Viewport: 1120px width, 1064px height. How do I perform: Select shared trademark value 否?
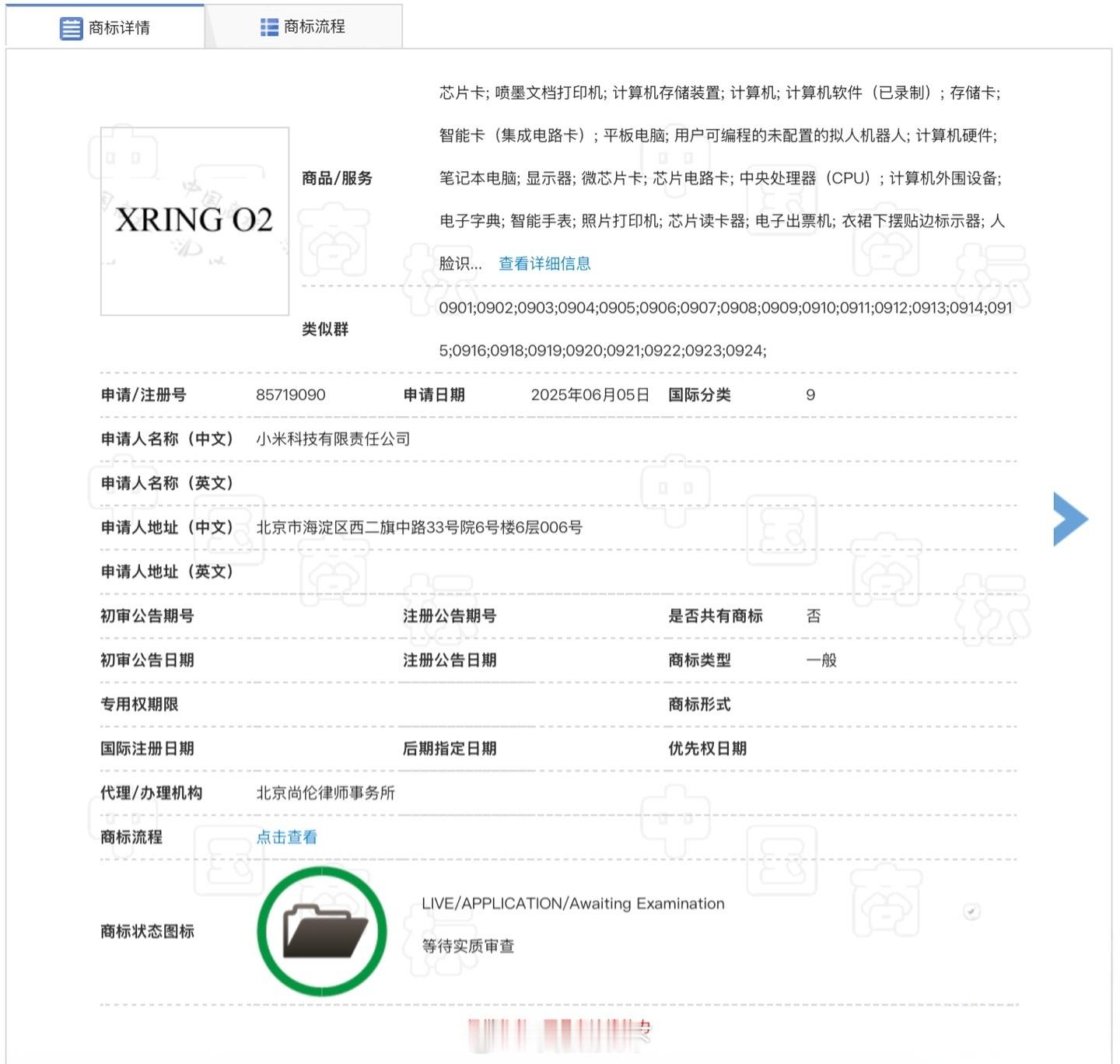pyautogui.click(x=814, y=616)
